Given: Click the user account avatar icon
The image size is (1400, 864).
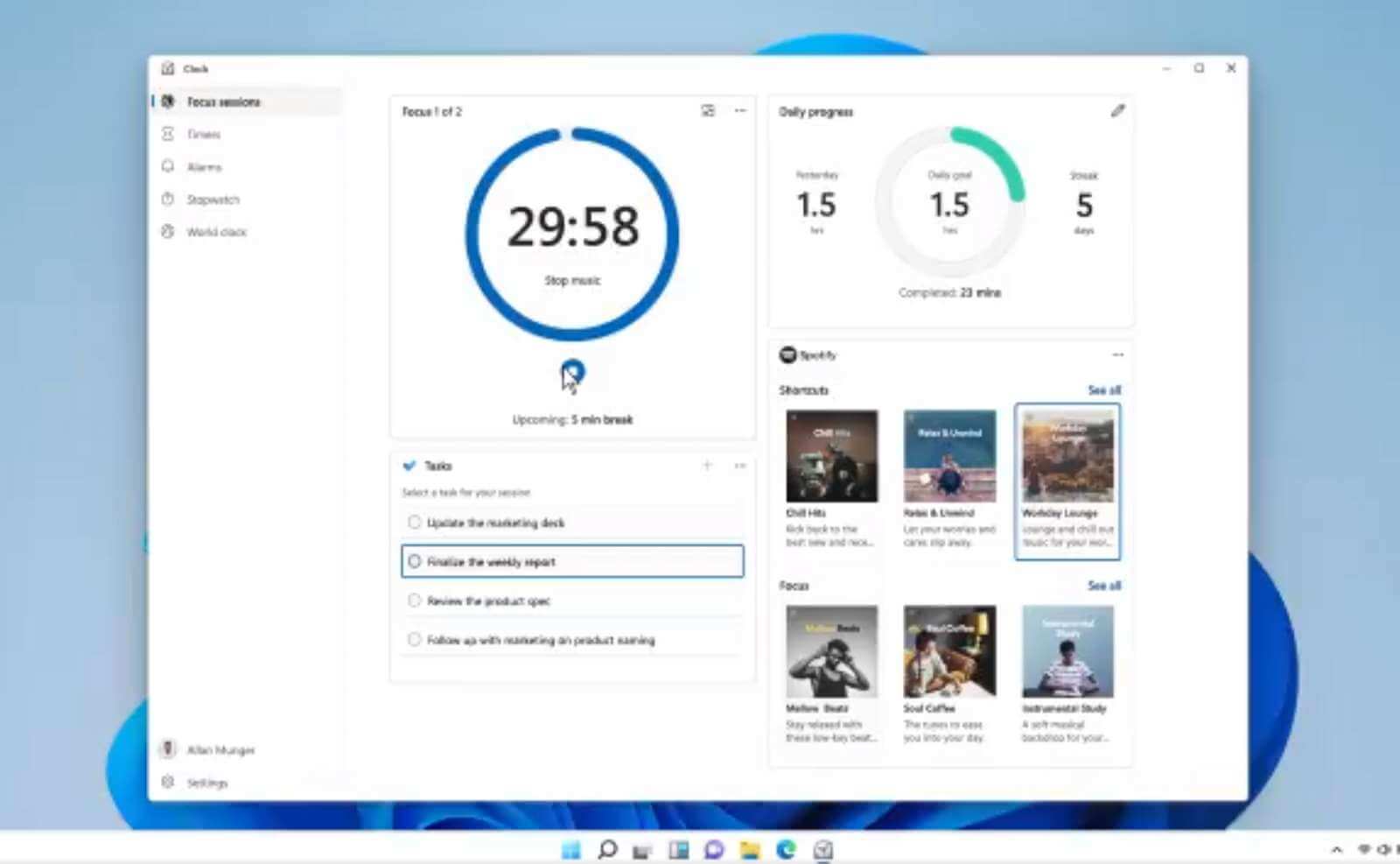Looking at the screenshot, I should [168, 749].
